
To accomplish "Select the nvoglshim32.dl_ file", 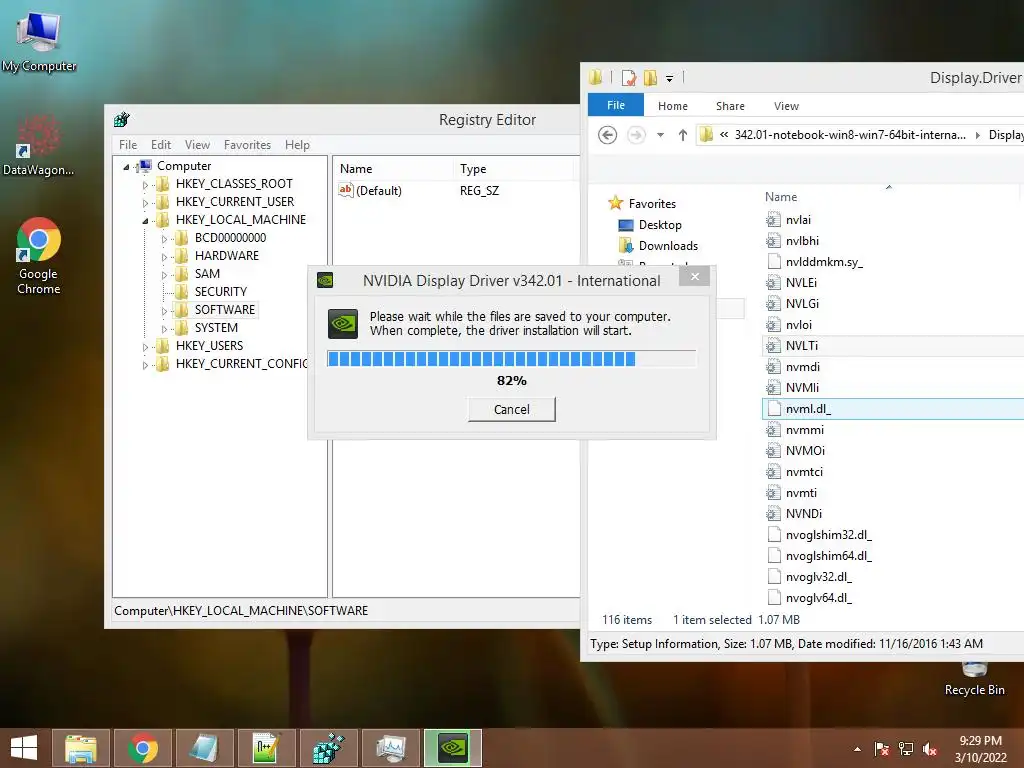I will [829, 535].
